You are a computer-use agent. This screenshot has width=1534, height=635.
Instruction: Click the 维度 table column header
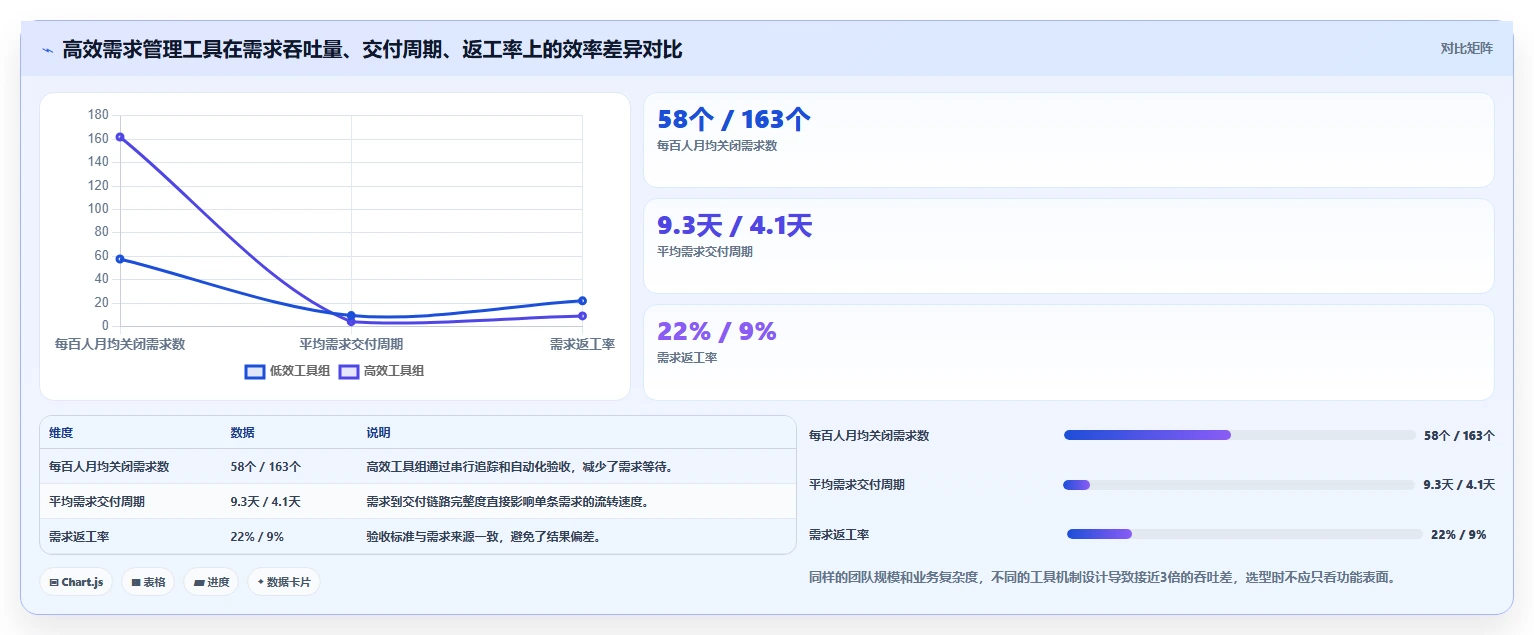61,433
